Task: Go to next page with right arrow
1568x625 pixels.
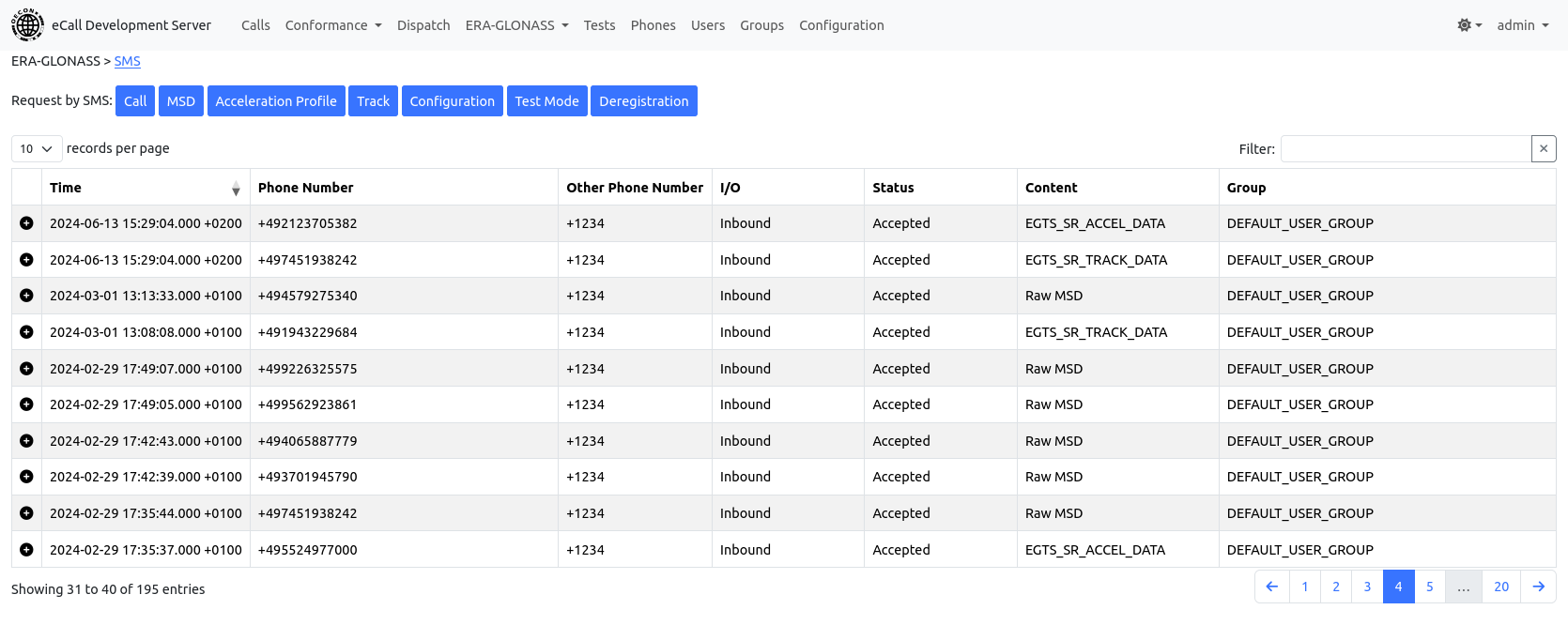Action: (1538, 587)
